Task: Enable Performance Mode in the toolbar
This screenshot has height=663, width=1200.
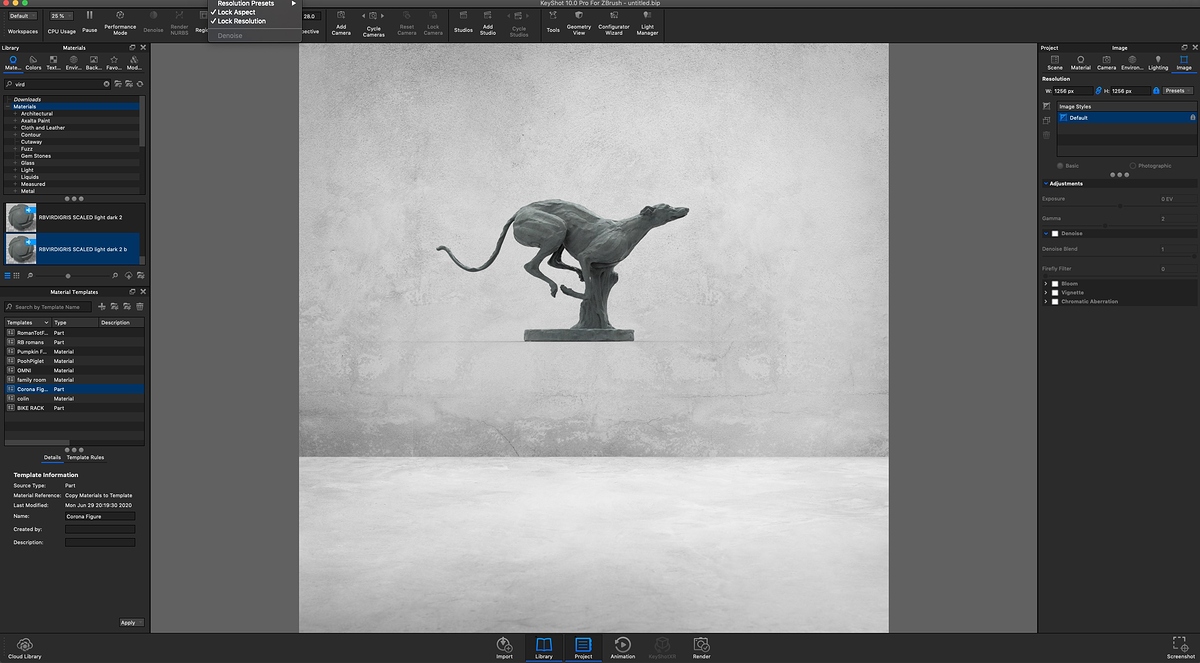Action: pos(120,22)
